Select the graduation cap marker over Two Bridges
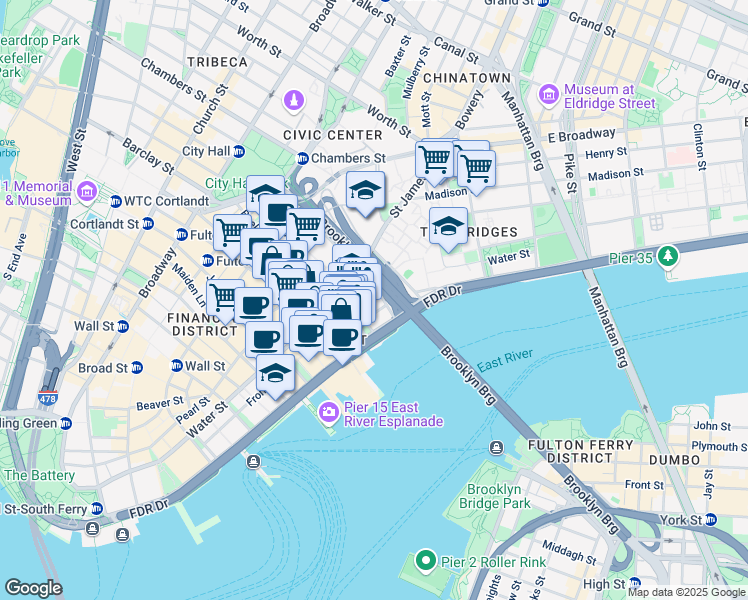Viewport: 748px width, 600px height. [x=448, y=228]
